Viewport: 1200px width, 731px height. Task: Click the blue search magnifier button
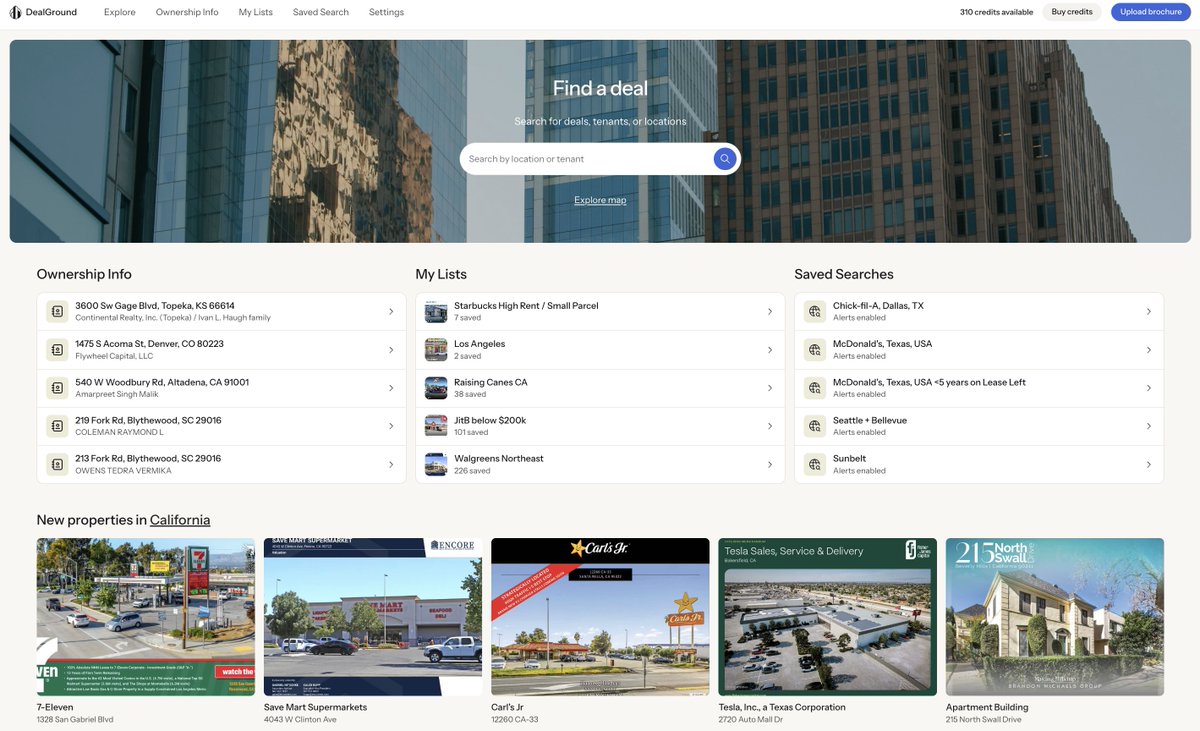click(725, 159)
